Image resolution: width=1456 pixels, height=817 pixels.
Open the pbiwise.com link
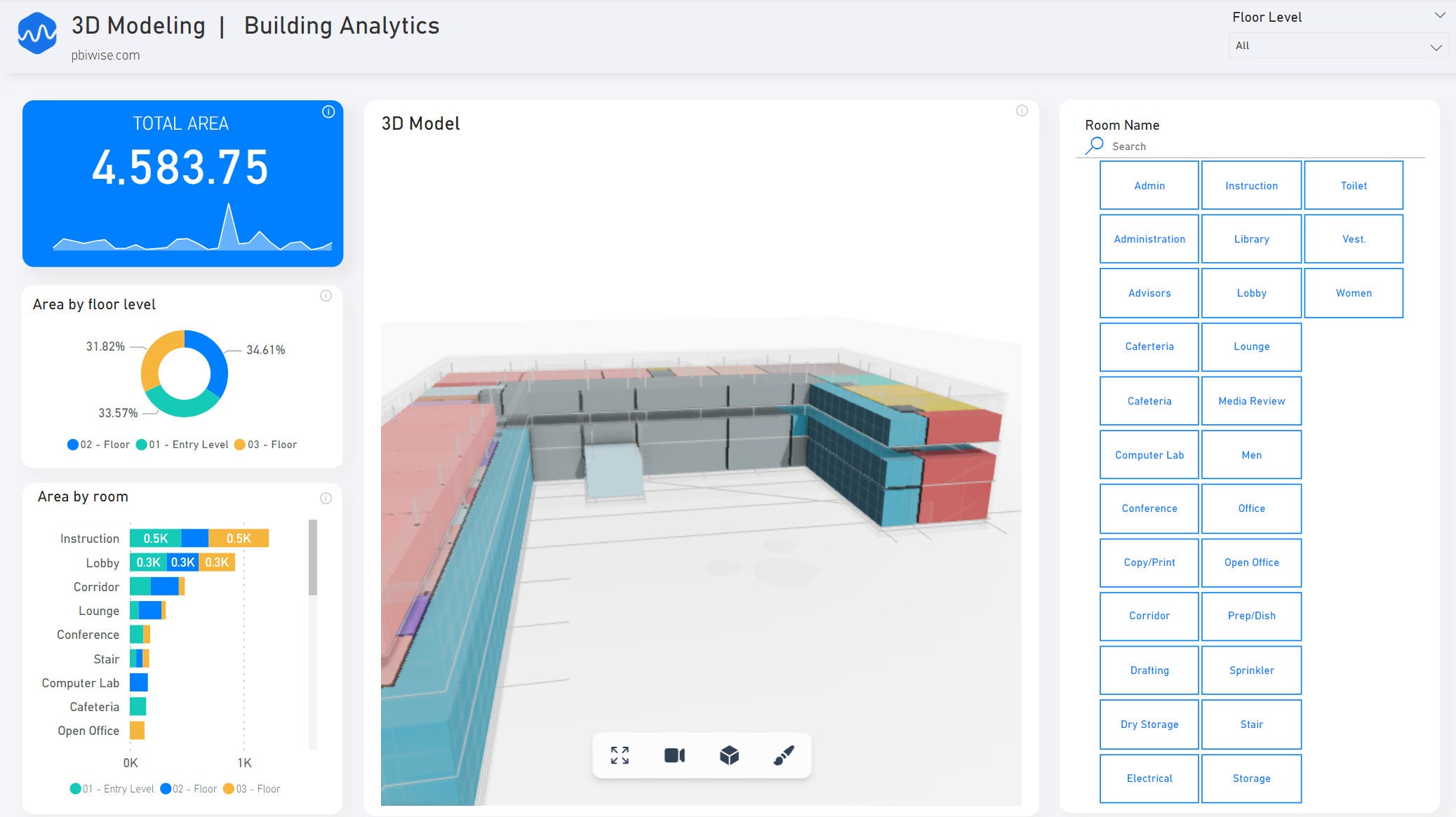click(x=105, y=55)
